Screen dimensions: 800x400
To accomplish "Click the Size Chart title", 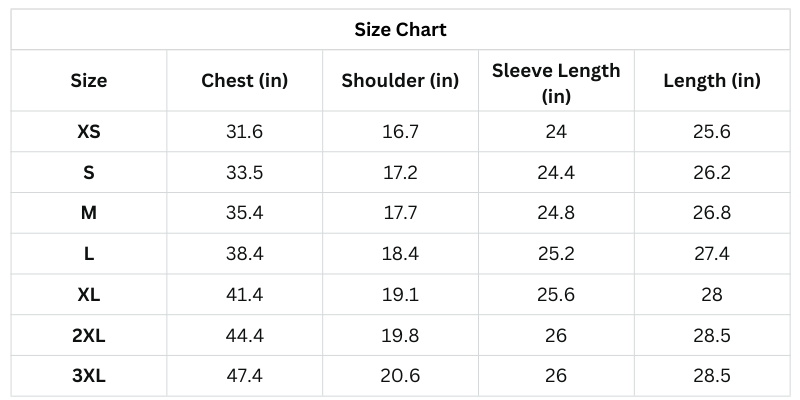I will [400, 30].
